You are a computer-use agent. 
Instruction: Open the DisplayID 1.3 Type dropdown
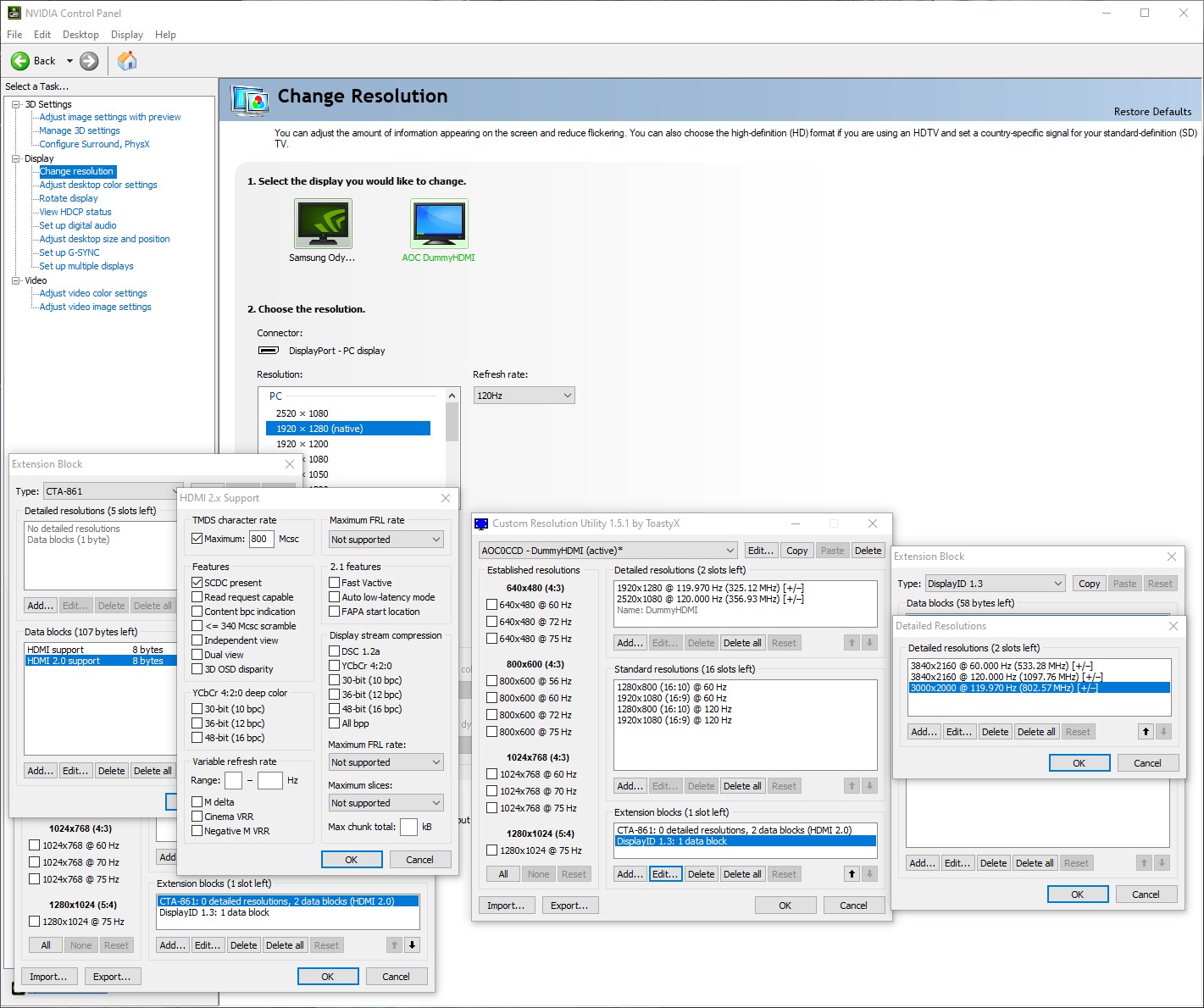point(995,584)
